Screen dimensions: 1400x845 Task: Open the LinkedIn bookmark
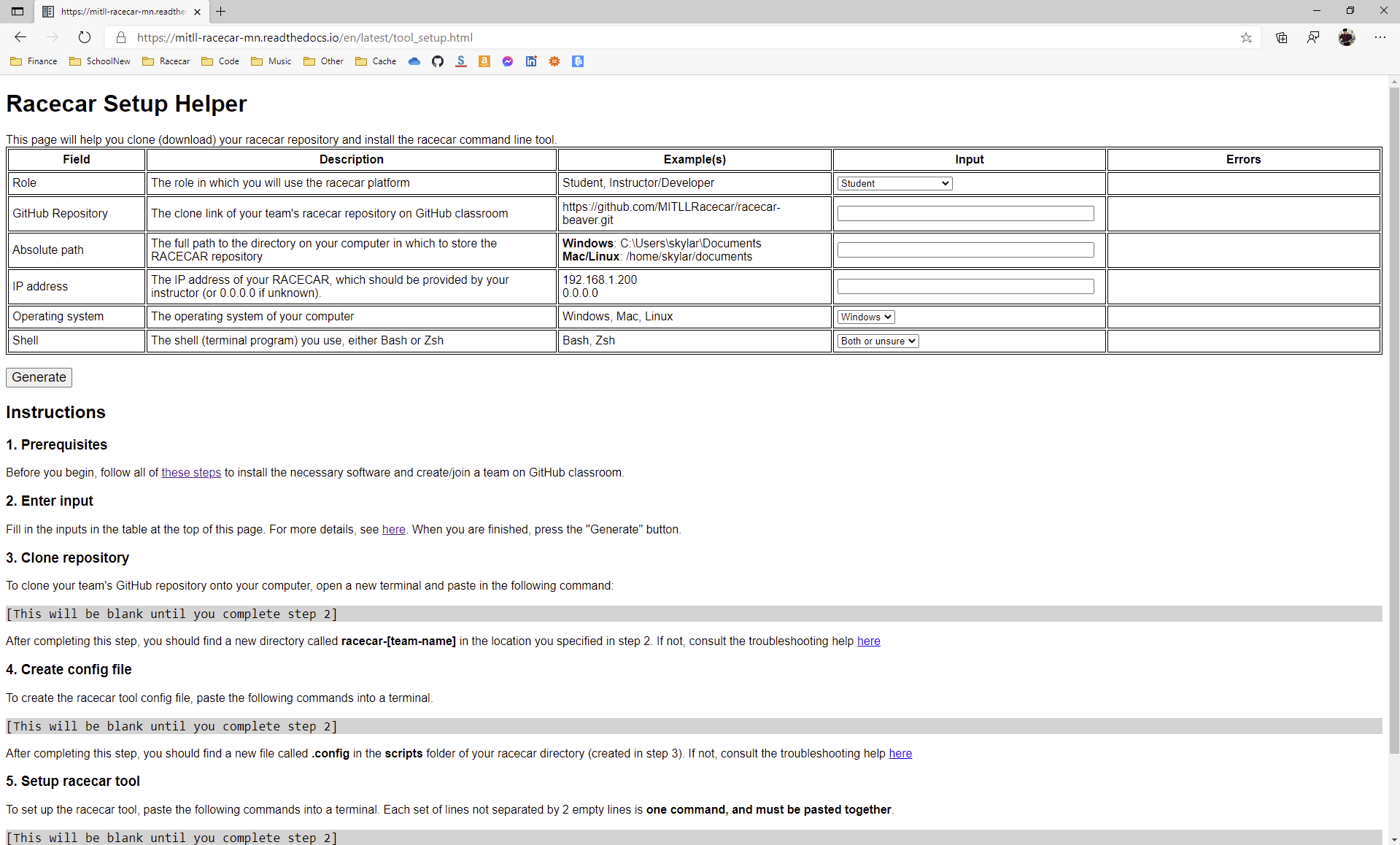[x=531, y=61]
